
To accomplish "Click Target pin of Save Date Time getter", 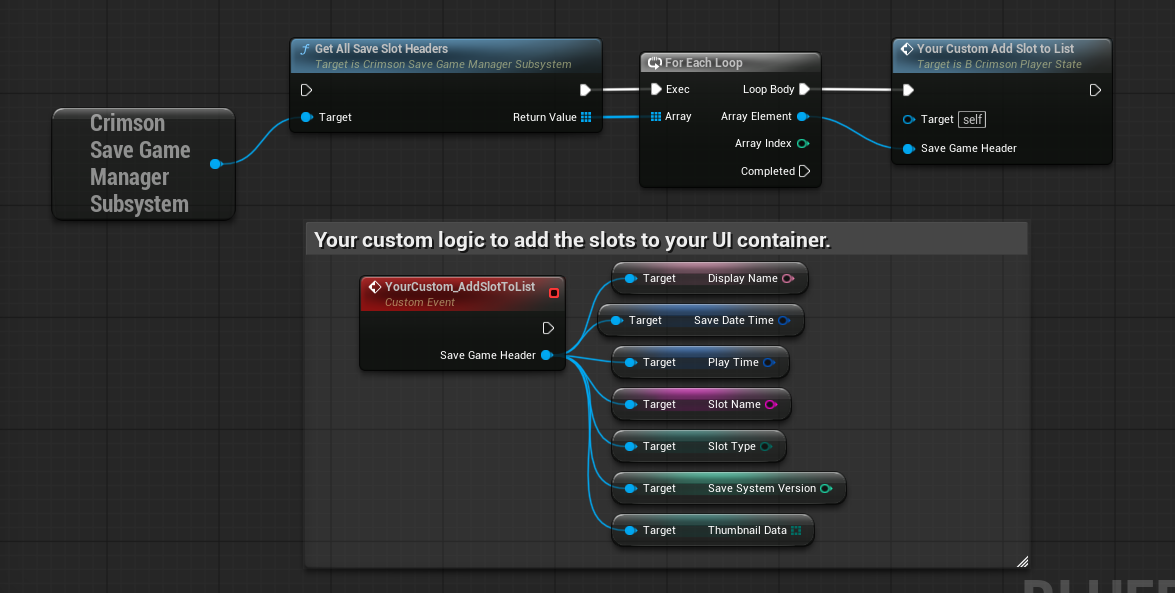I will click(x=616, y=320).
